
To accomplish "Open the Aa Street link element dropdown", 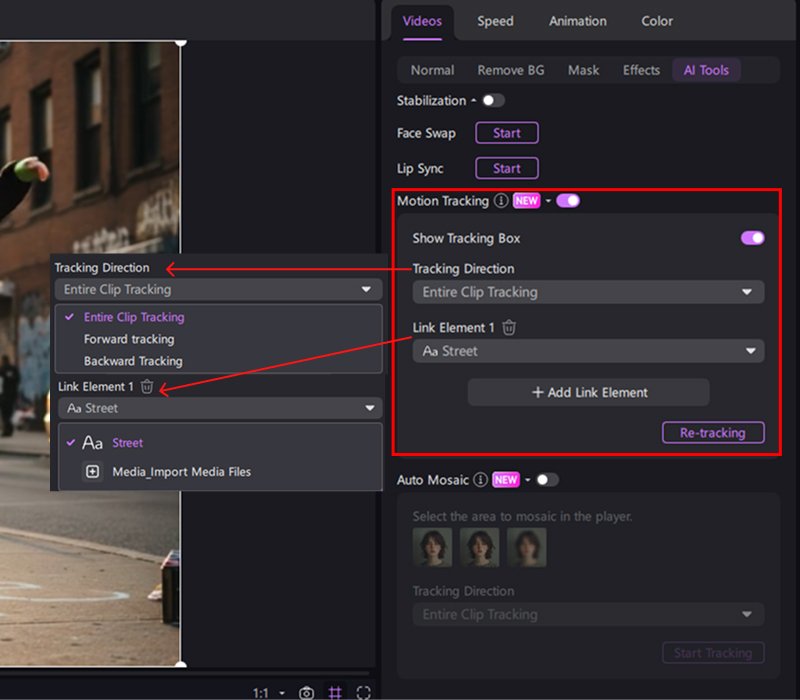I will pyautogui.click(x=587, y=351).
